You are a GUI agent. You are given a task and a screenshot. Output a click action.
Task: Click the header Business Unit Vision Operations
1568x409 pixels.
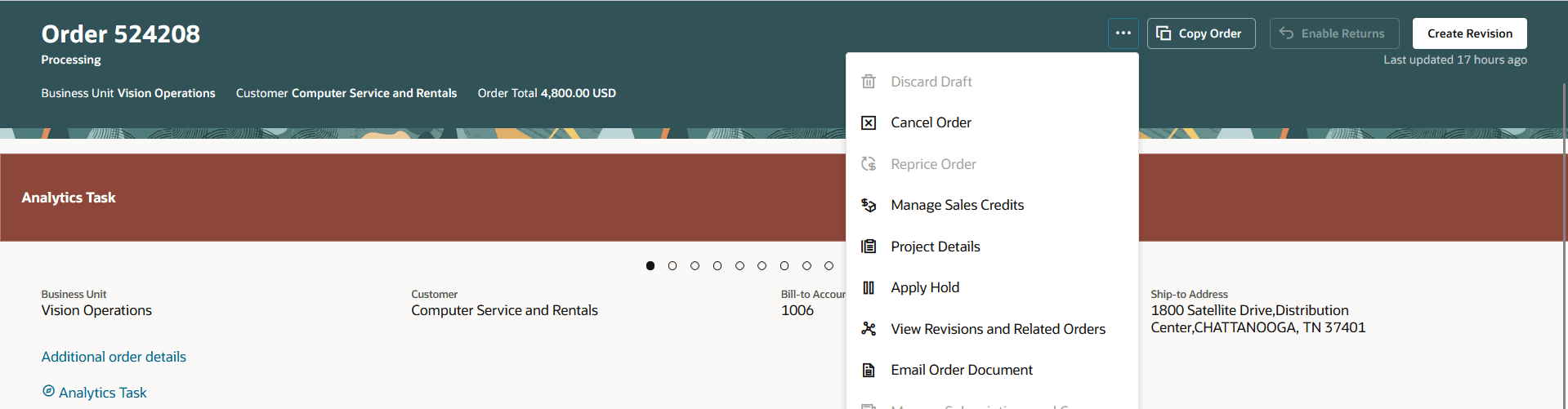(x=128, y=93)
